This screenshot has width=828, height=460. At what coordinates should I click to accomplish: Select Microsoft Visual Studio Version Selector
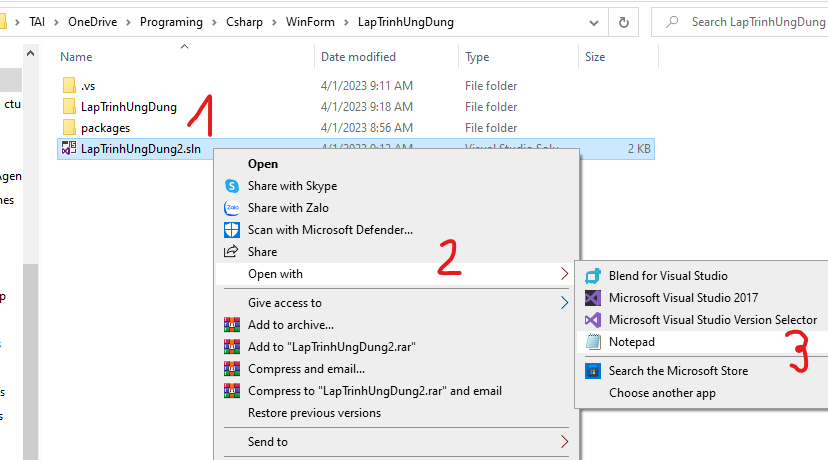(712, 320)
